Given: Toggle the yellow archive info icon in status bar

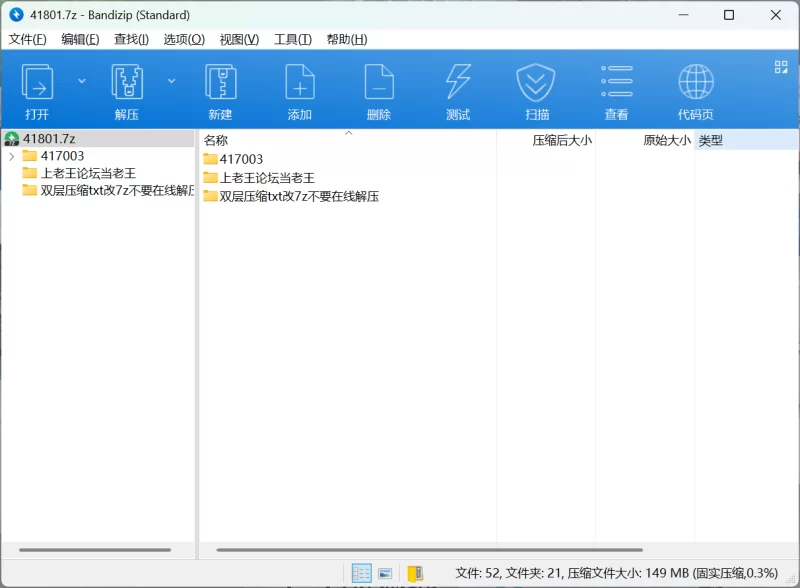Looking at the screenshot, I should tap(415, 573).
